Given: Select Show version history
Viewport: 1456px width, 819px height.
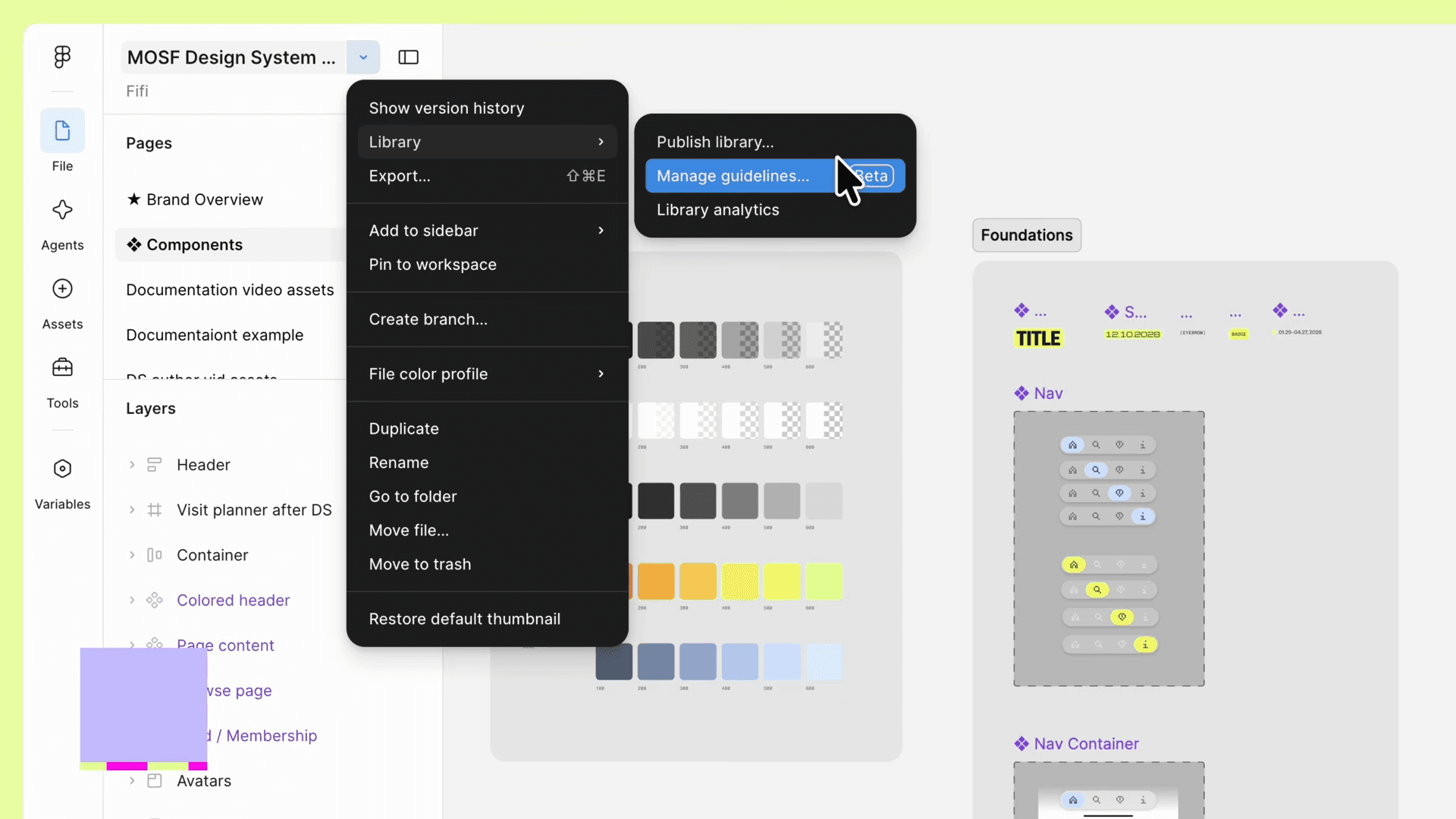Looking at the screenshot, I should point(487,108).
